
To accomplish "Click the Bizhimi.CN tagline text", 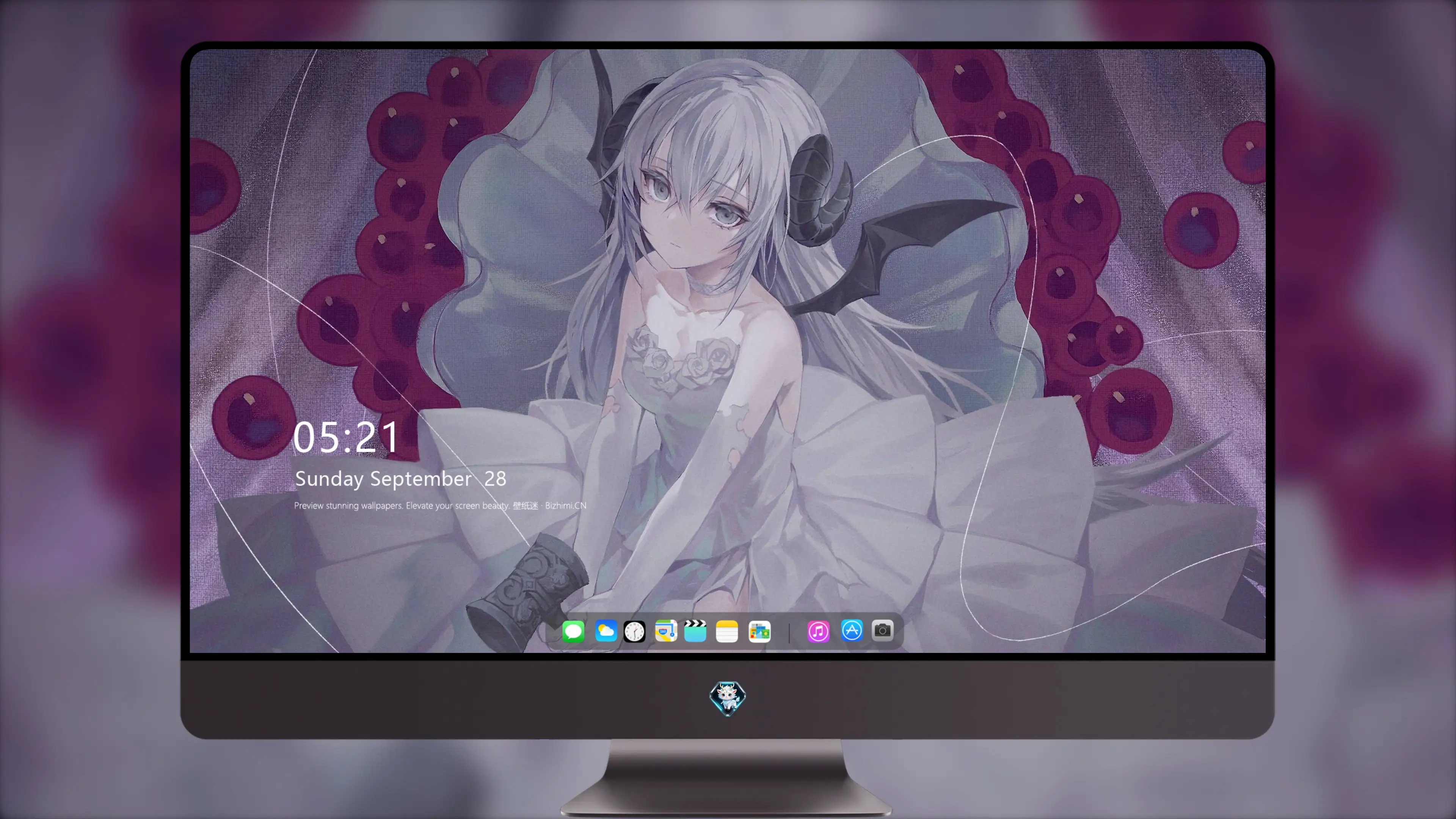I will click(x=440, y=505).
